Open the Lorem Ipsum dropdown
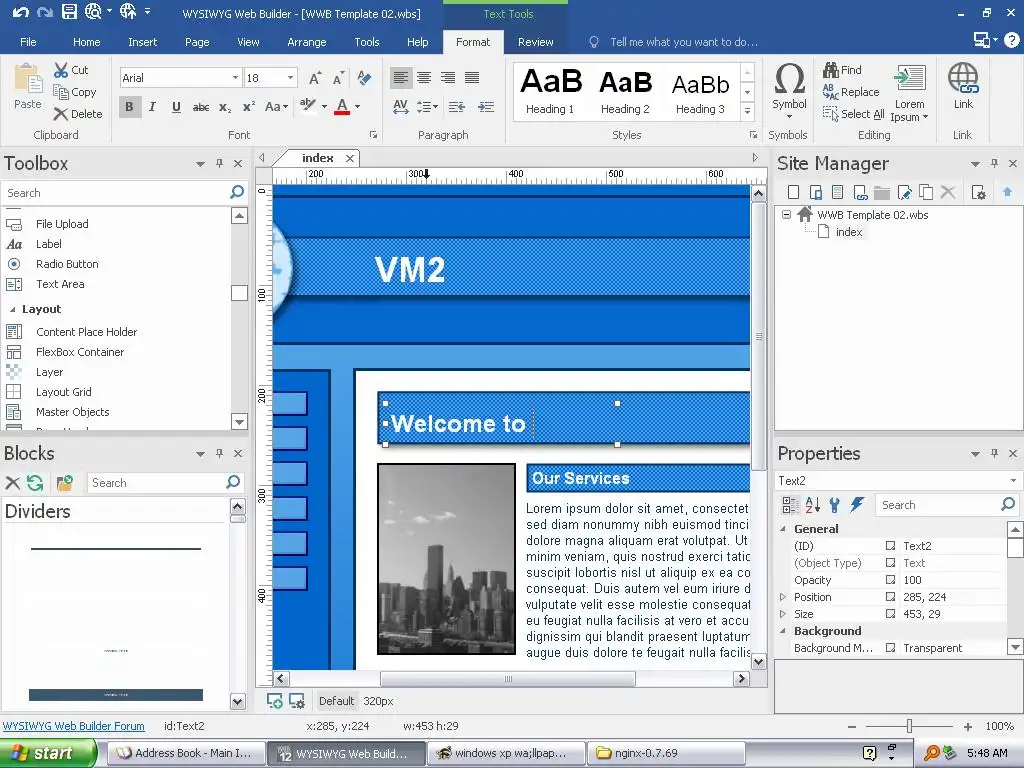This screenshot has height=768, width=1024. coord(909,93)
